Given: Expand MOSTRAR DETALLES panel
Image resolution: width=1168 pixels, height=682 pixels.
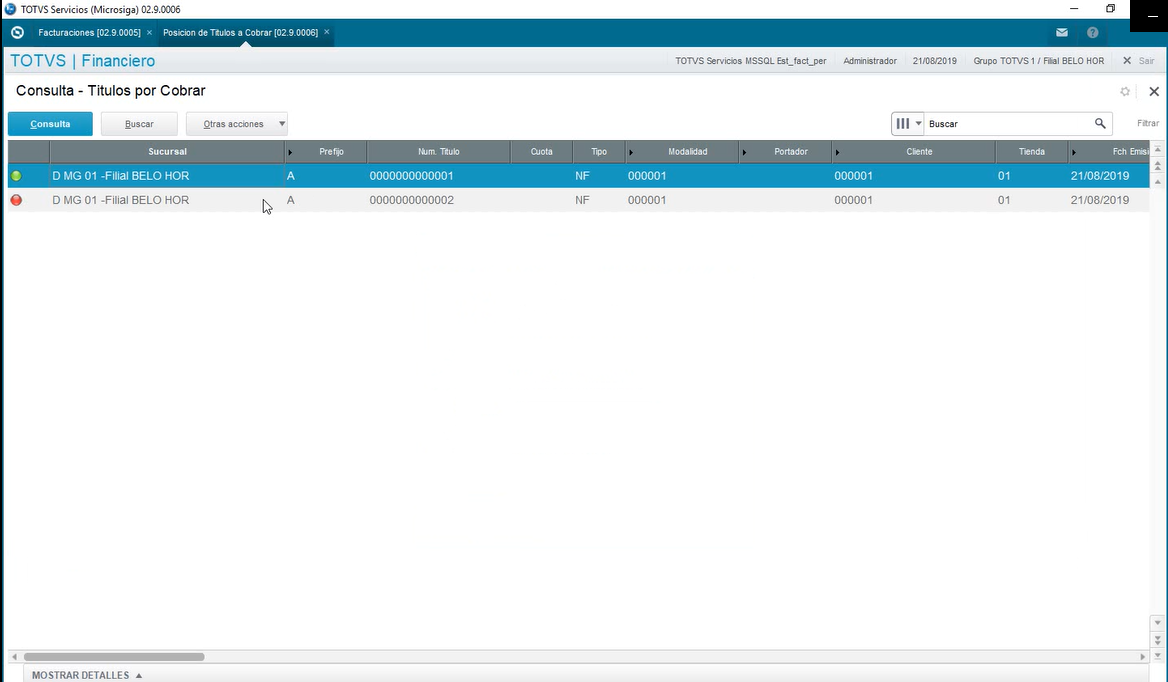Looking at the screenshot, I should coord(86,675).
